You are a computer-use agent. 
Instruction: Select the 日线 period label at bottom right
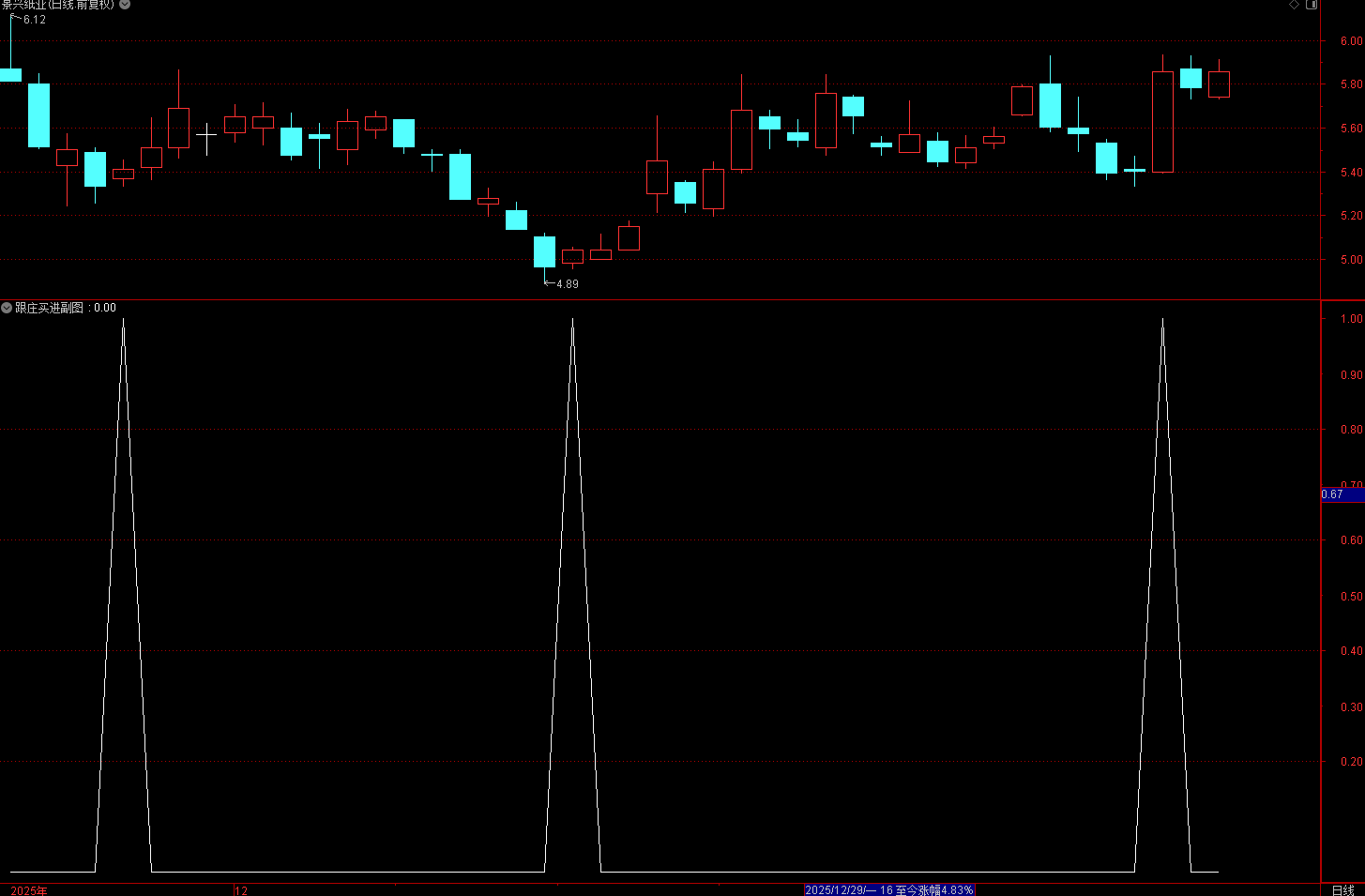coord(1342,890)
